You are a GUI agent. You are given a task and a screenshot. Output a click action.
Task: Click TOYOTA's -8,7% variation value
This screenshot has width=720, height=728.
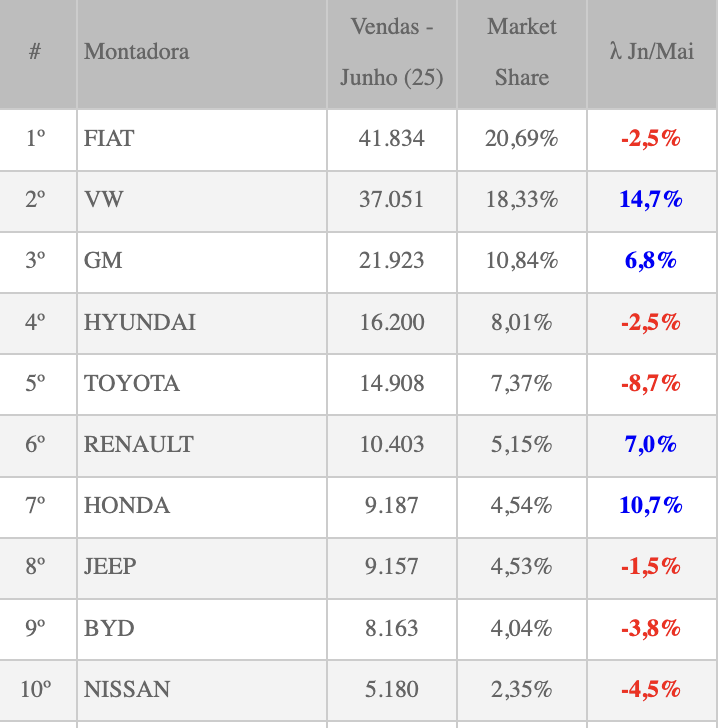coord(650,383)
